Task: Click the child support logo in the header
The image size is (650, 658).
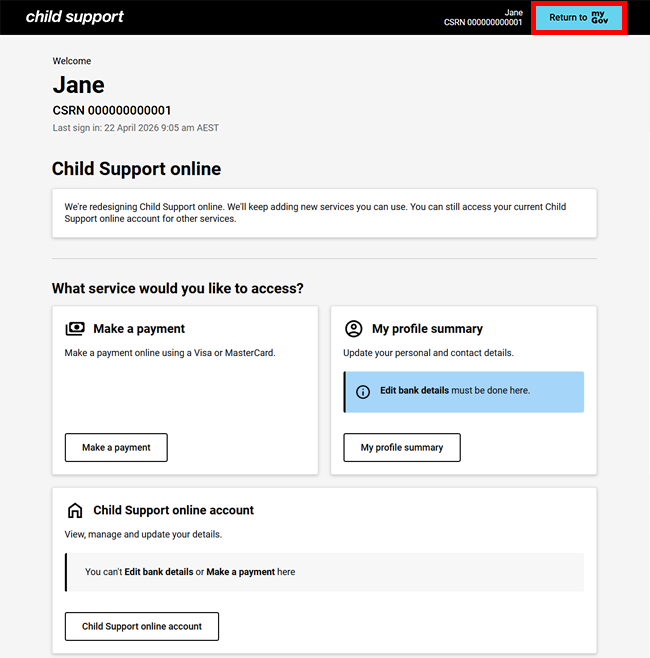Action: 75,17
